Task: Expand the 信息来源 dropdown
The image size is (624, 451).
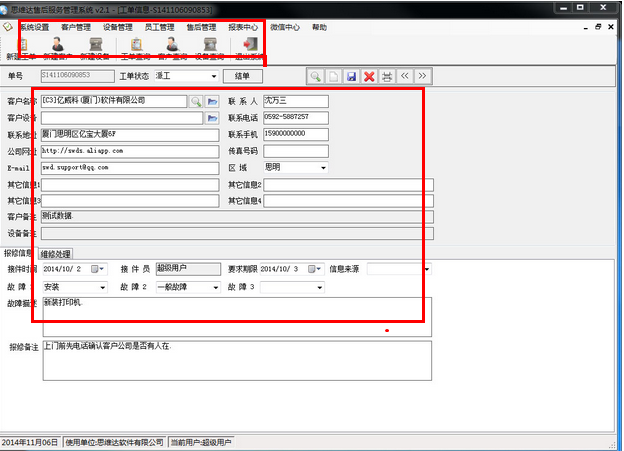Action: click(427, 269)
